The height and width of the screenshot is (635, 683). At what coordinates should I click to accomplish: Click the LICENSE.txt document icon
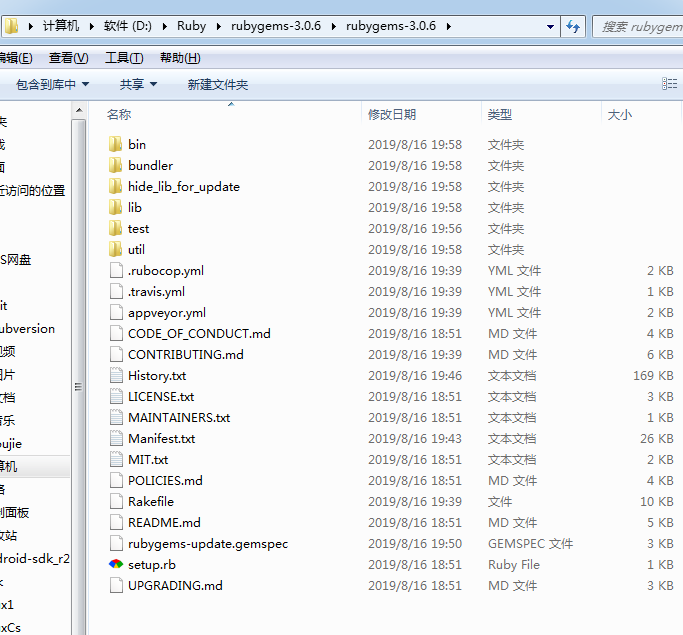(116, 396)
